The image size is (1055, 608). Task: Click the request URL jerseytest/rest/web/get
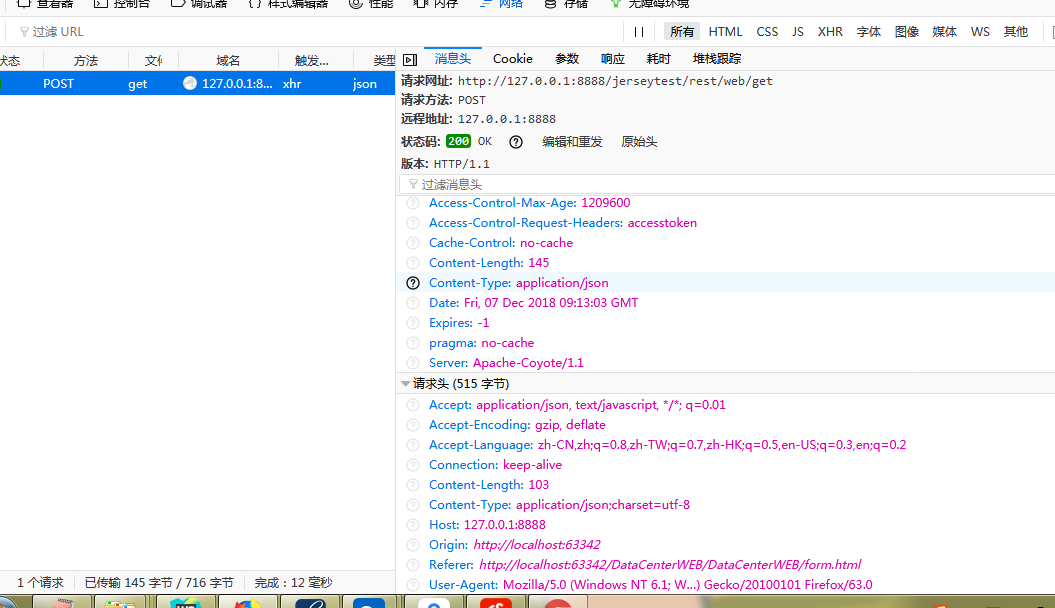coord(615,81)
